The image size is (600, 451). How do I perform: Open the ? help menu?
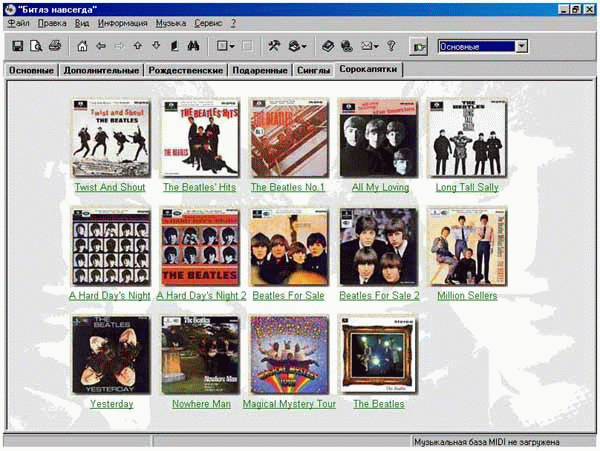coord(233,23)
